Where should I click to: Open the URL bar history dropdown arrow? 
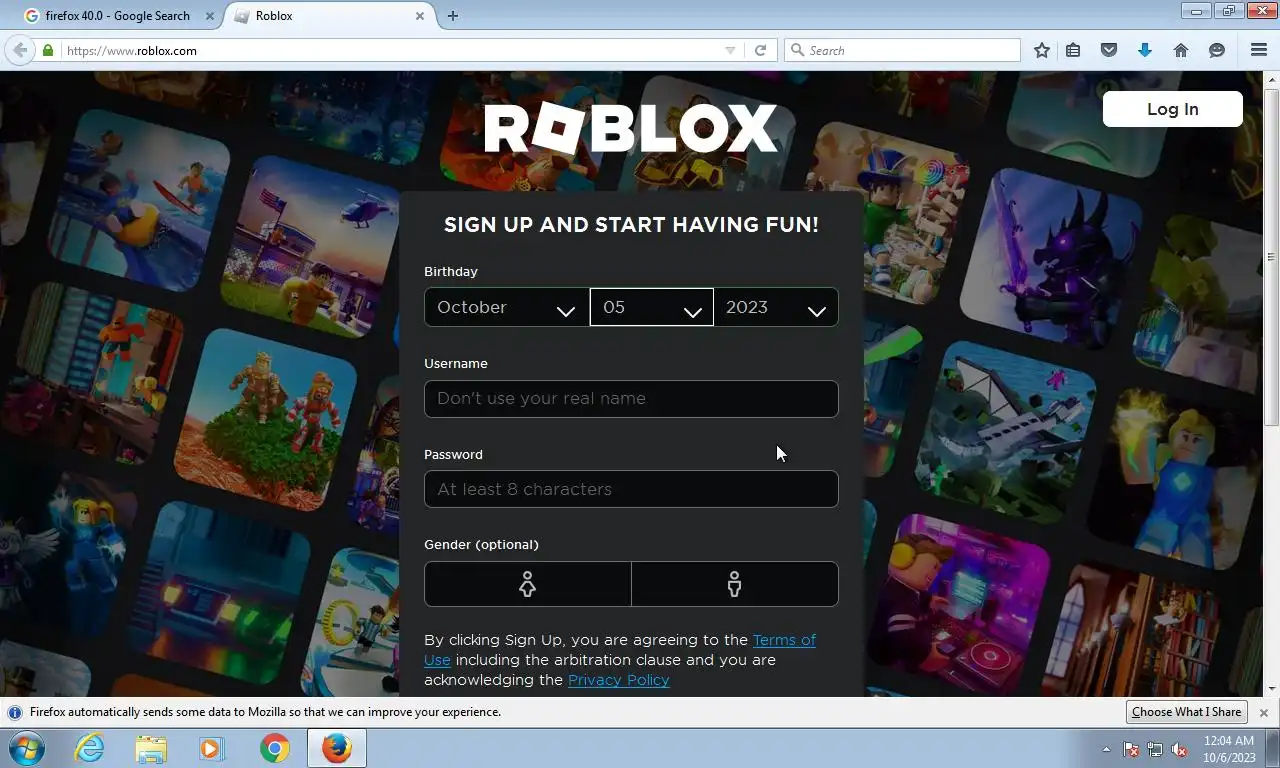tap(730, 50)
